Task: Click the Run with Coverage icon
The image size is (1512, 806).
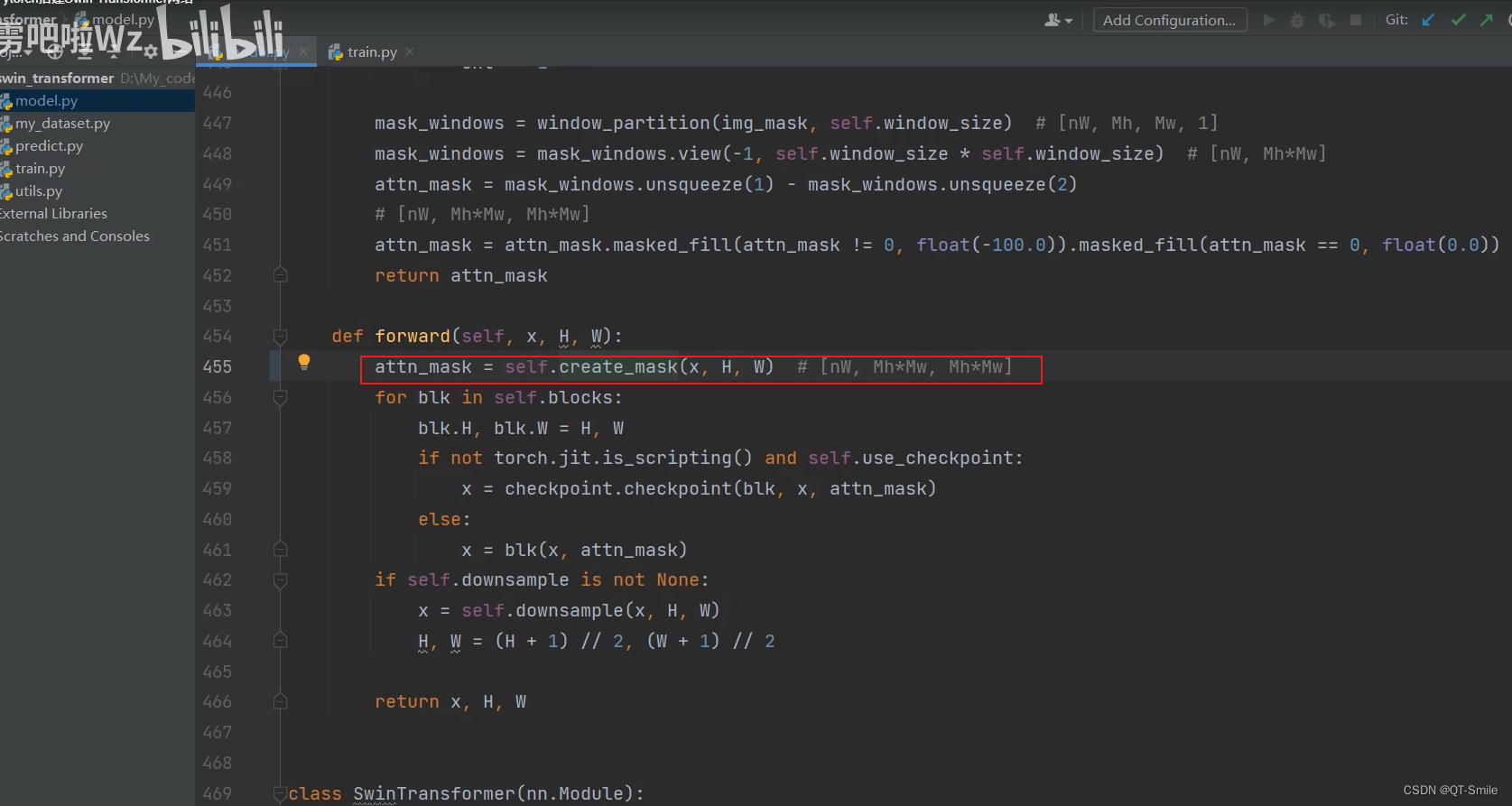Action: (x=1326, y=20)
